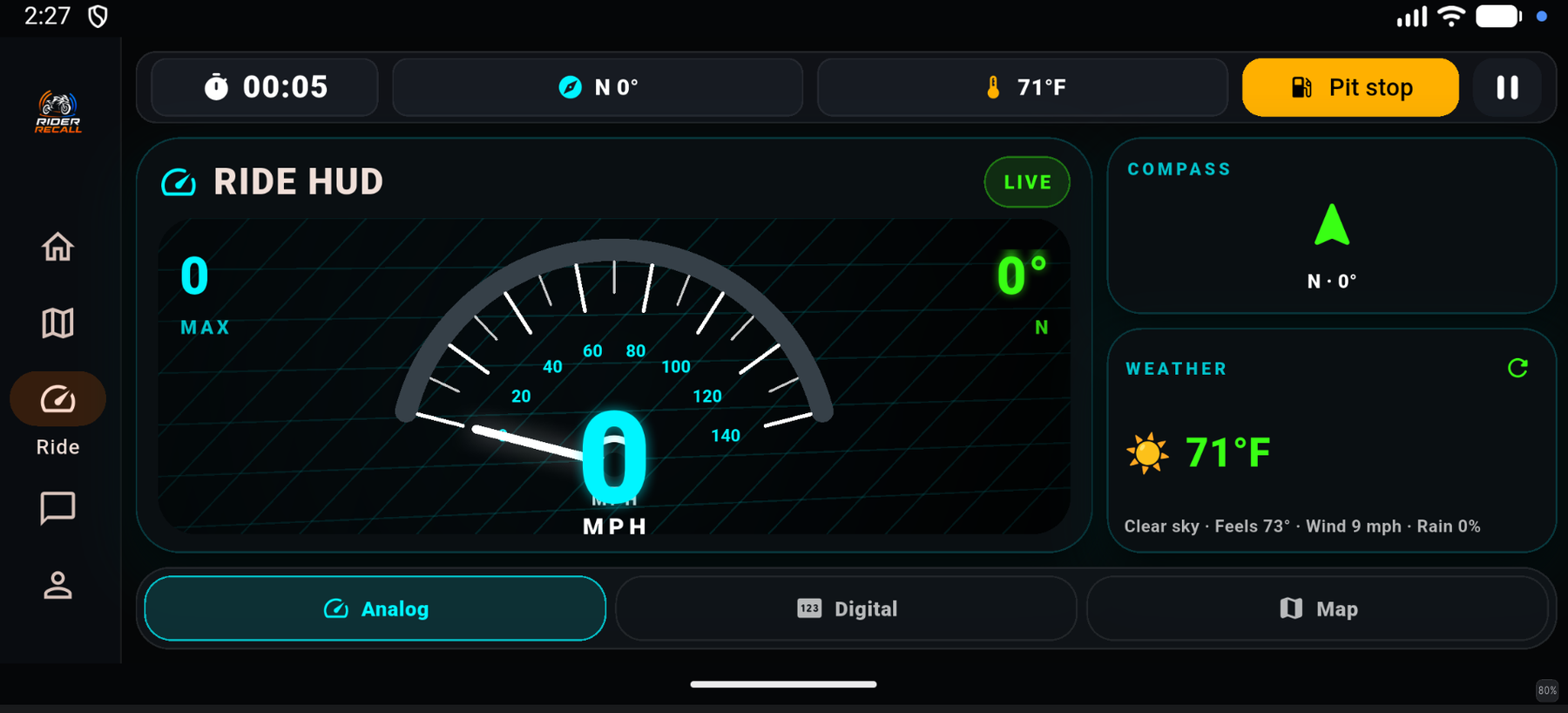Tap the compass heading icon in top bar
Viewport: 1568px width, 713px height.
coord(570,87)
